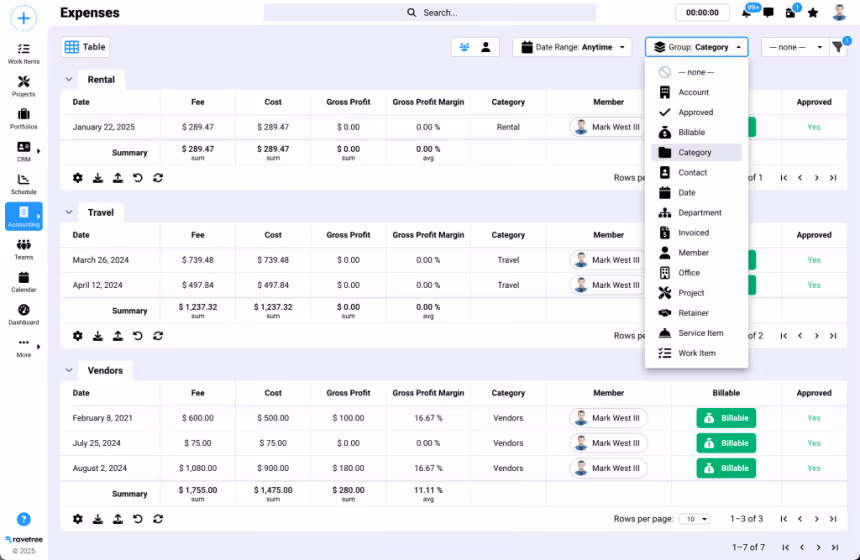Click Vendors table next page arrow

[817, 519]
